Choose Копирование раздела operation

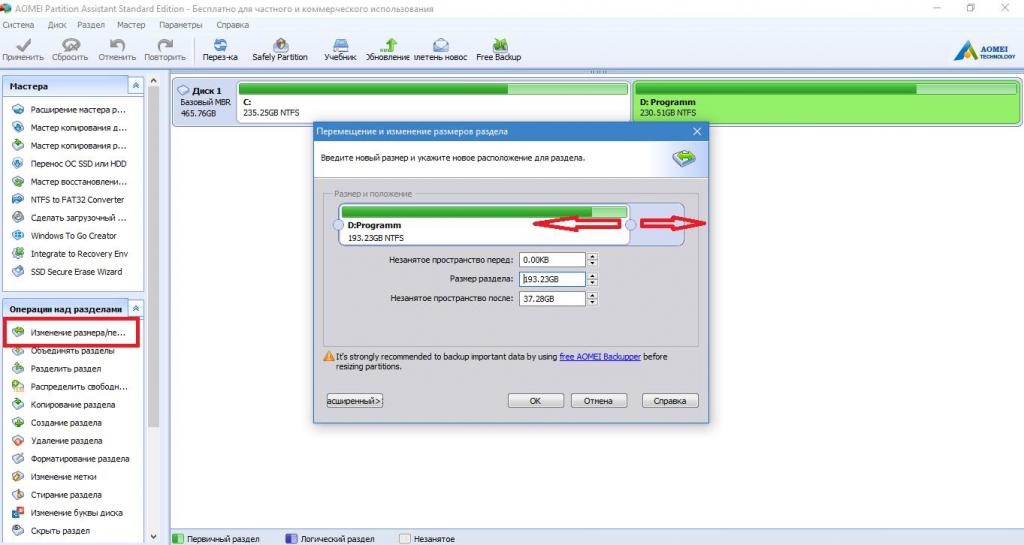(x=63, y=405)
